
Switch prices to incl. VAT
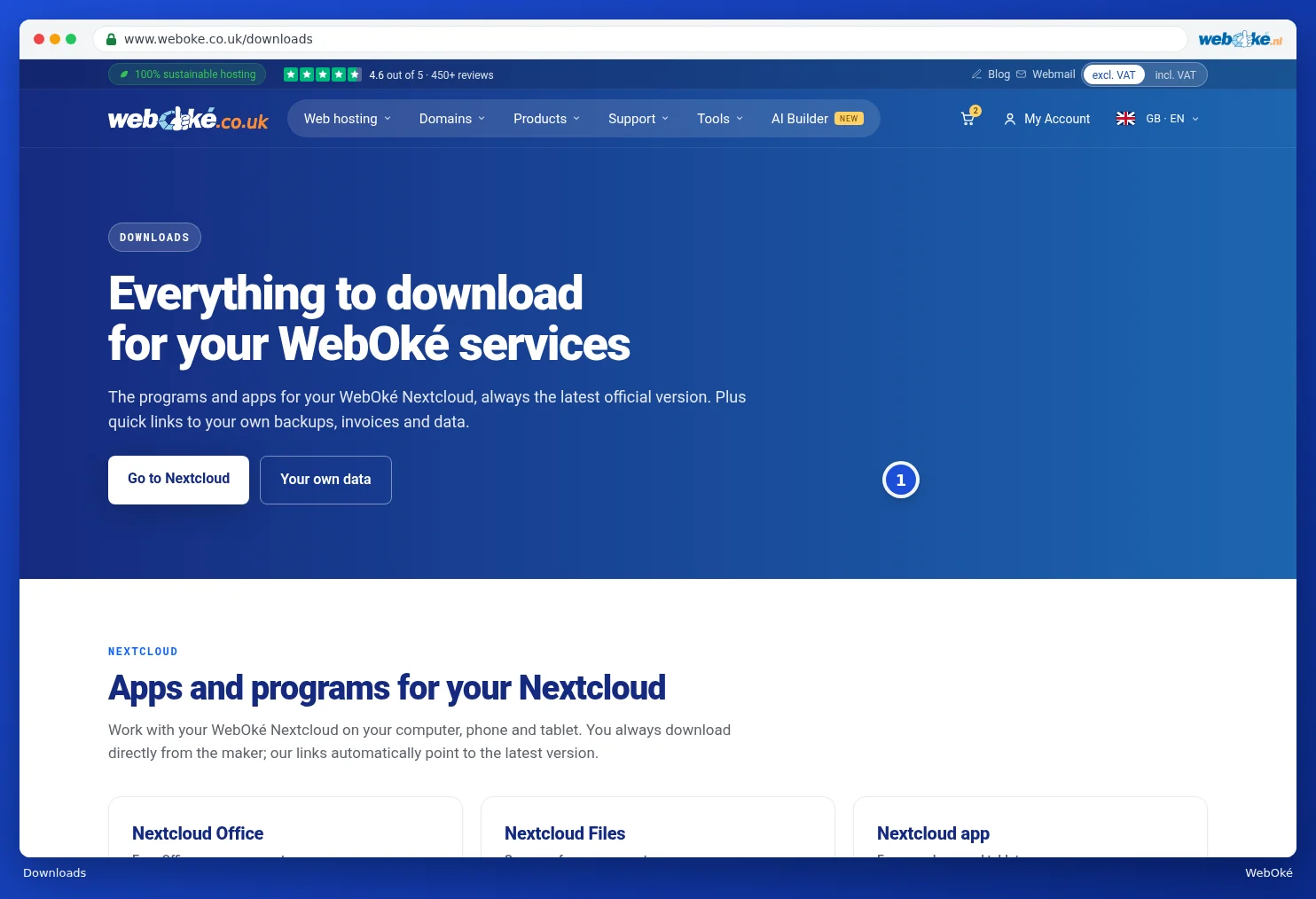tap(1175, 74)
